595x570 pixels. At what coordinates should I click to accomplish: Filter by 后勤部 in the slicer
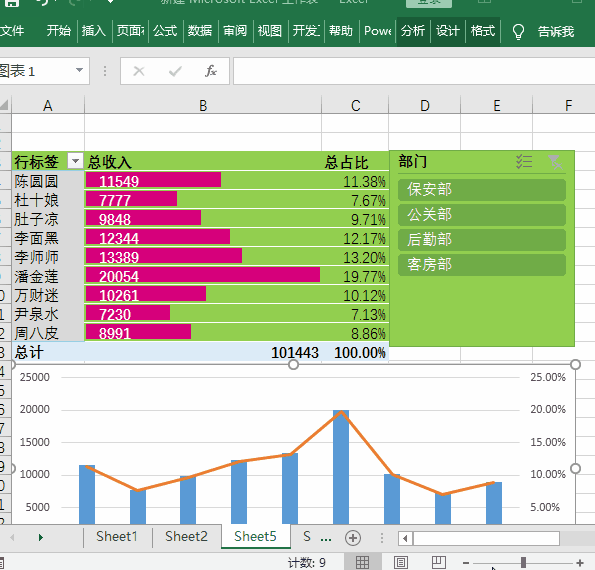[482, 239]
